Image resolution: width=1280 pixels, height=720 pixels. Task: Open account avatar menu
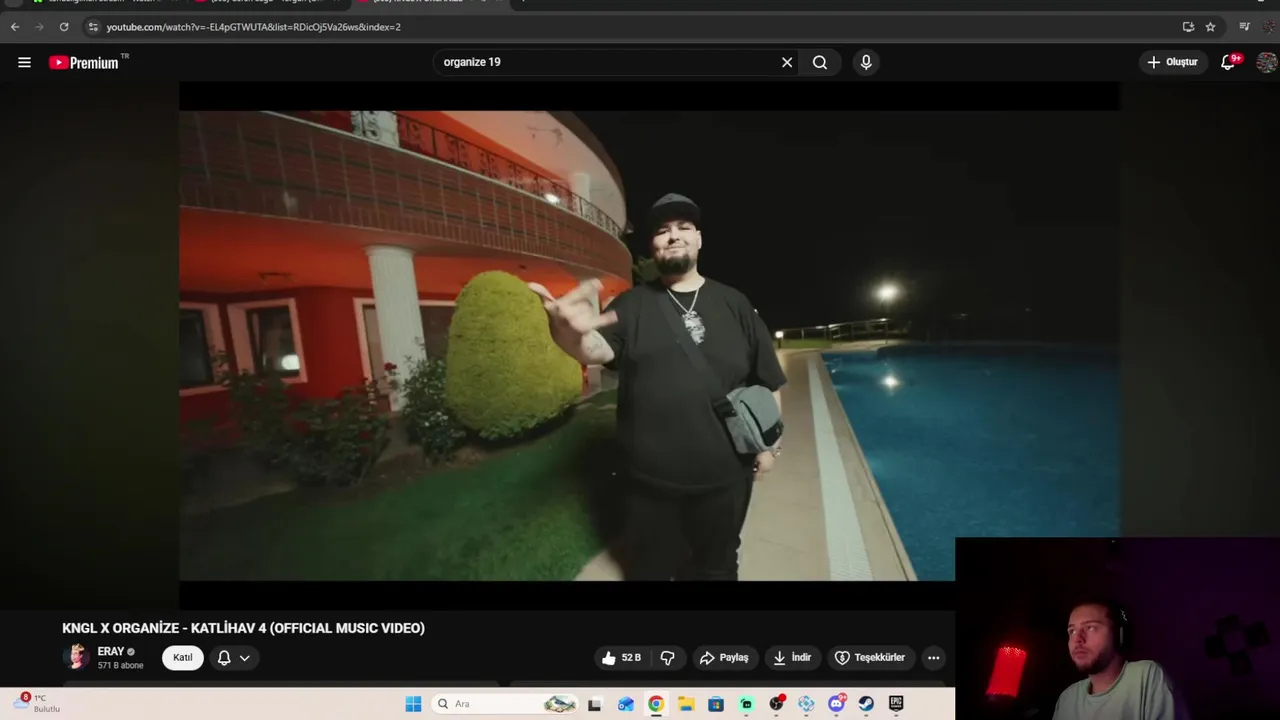(x=1267, y=62)
